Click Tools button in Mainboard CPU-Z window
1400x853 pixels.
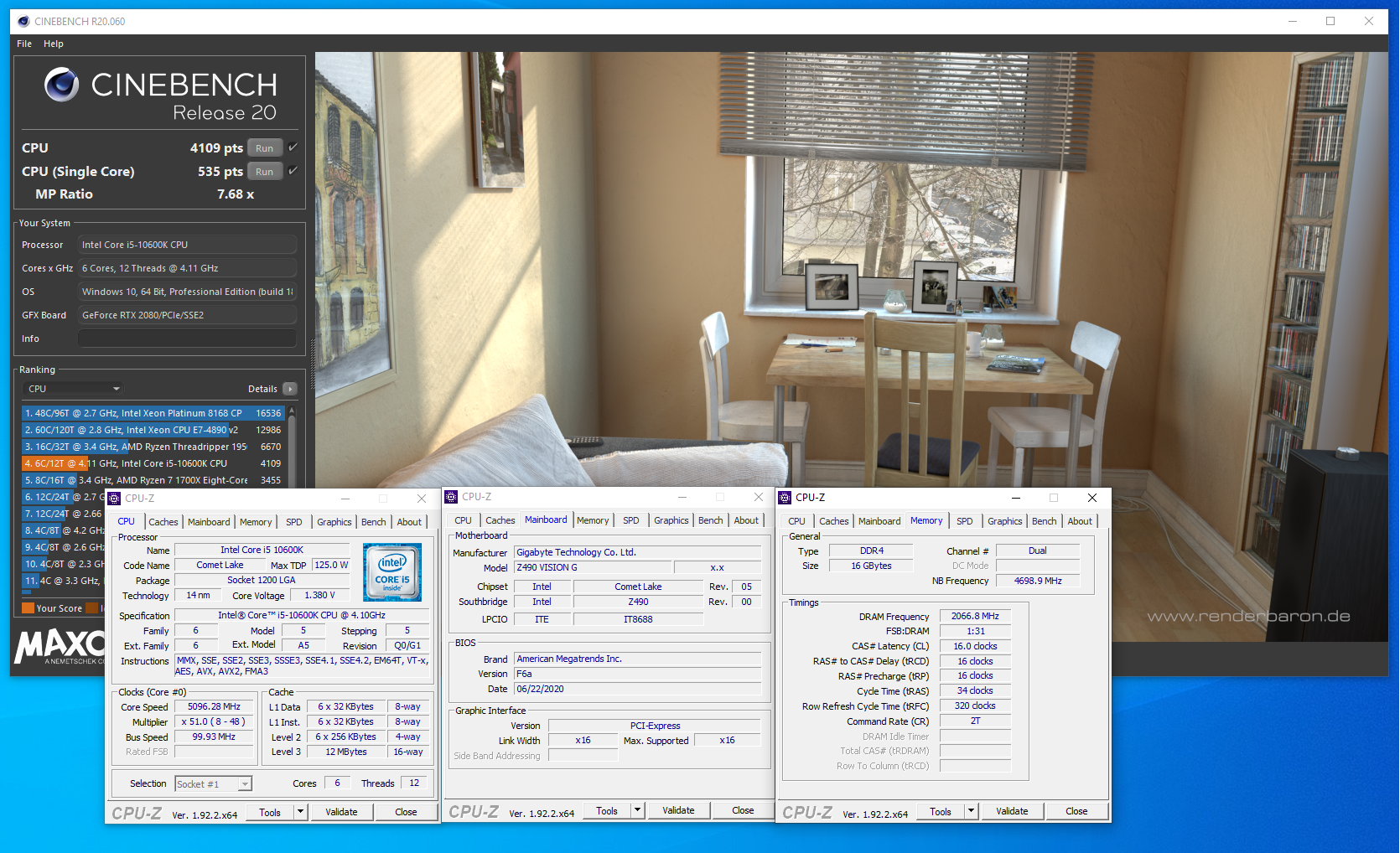[607, 810]
